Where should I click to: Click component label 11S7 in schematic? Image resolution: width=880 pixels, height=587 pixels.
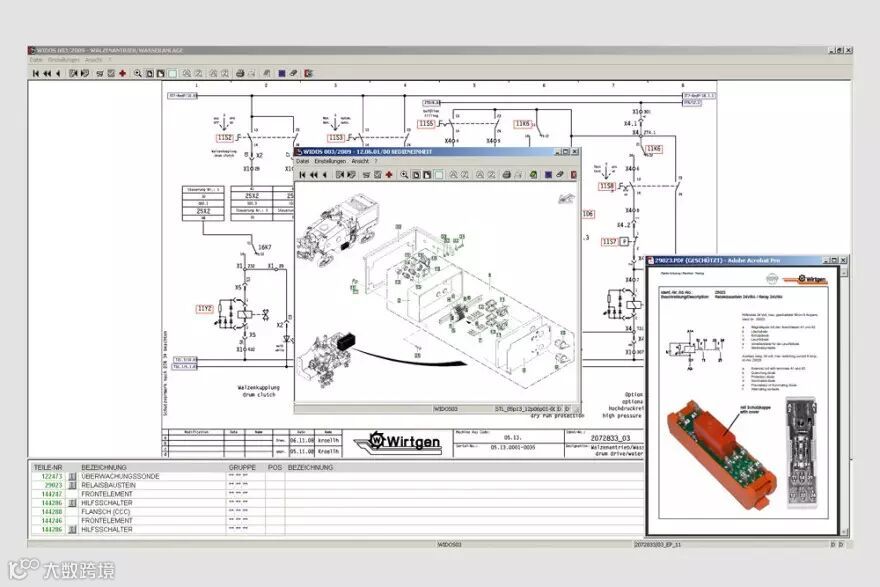(x=609, y=241)
